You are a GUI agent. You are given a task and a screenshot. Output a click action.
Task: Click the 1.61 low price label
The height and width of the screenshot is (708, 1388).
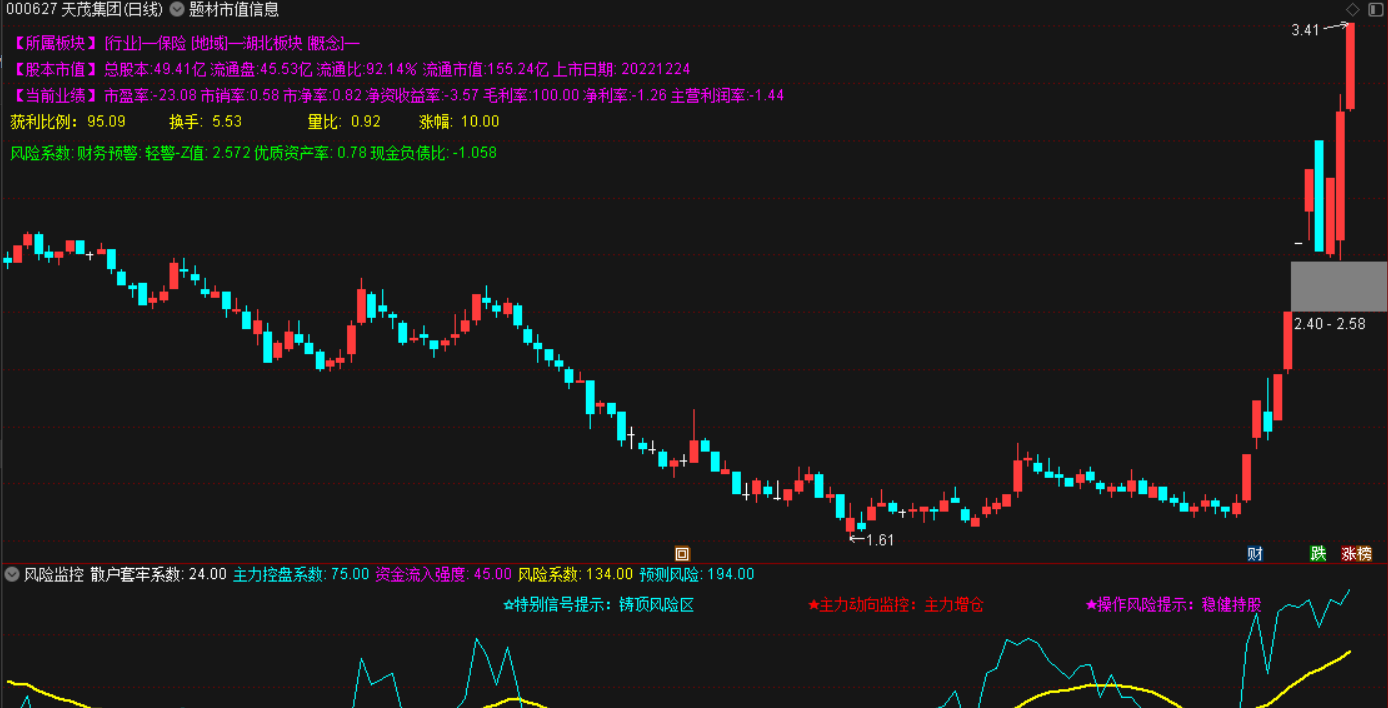[879, 540]
